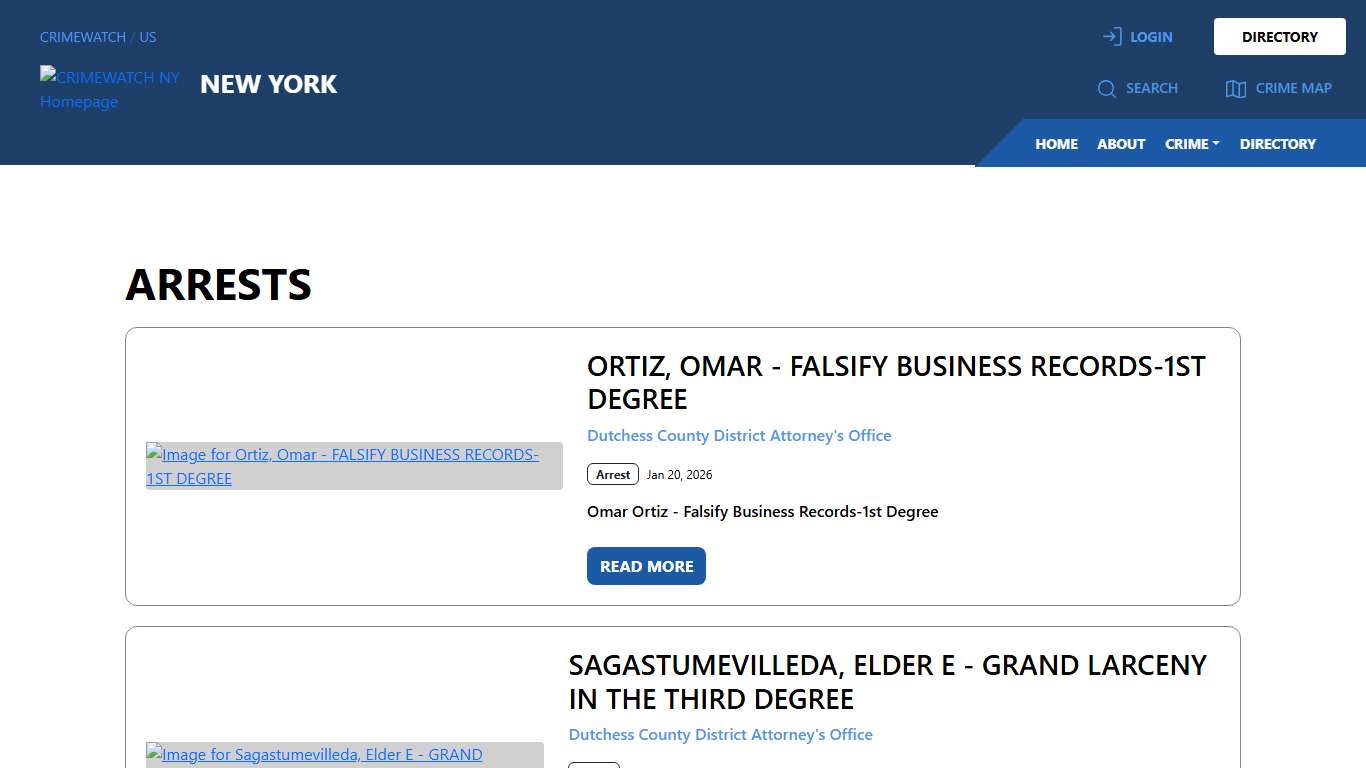Click the search magnifier icon

(1106, 89)
